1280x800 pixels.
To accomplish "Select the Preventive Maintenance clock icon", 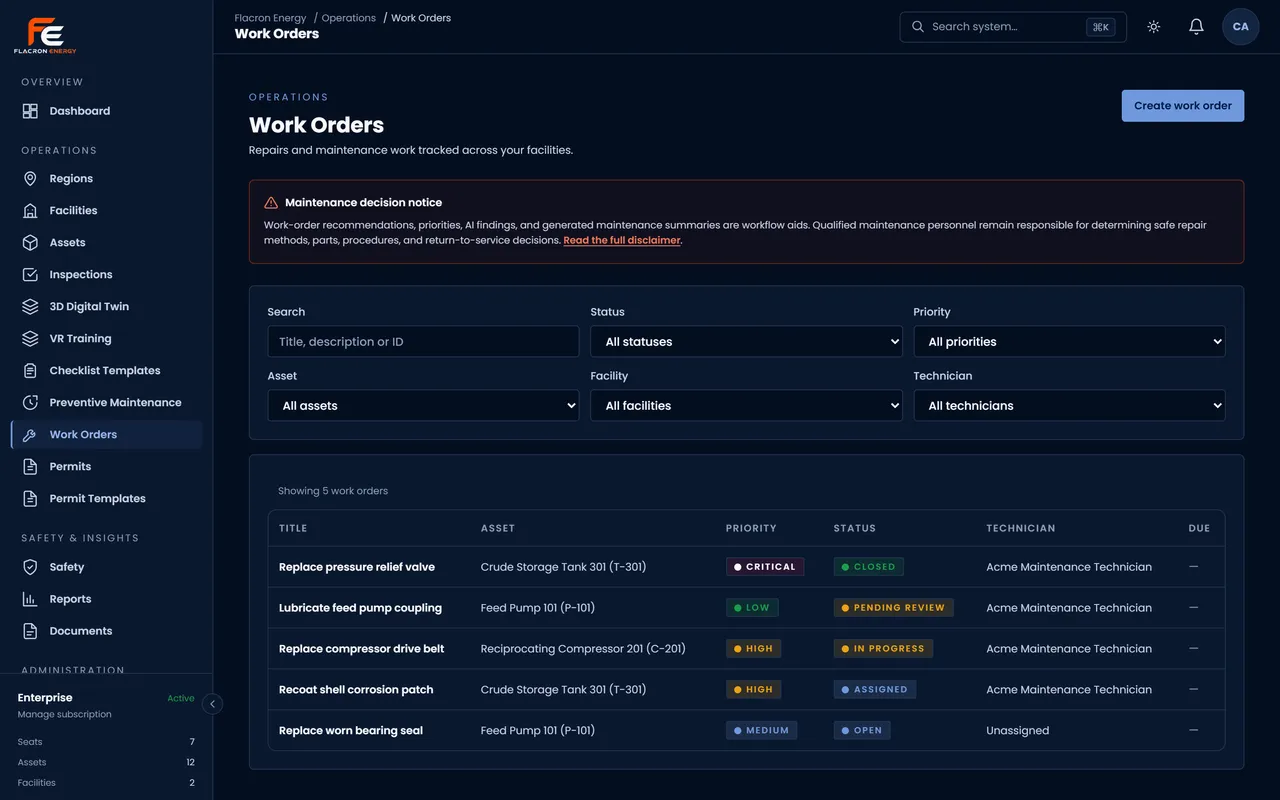I will pyautogui.click(x=30, y=403).
